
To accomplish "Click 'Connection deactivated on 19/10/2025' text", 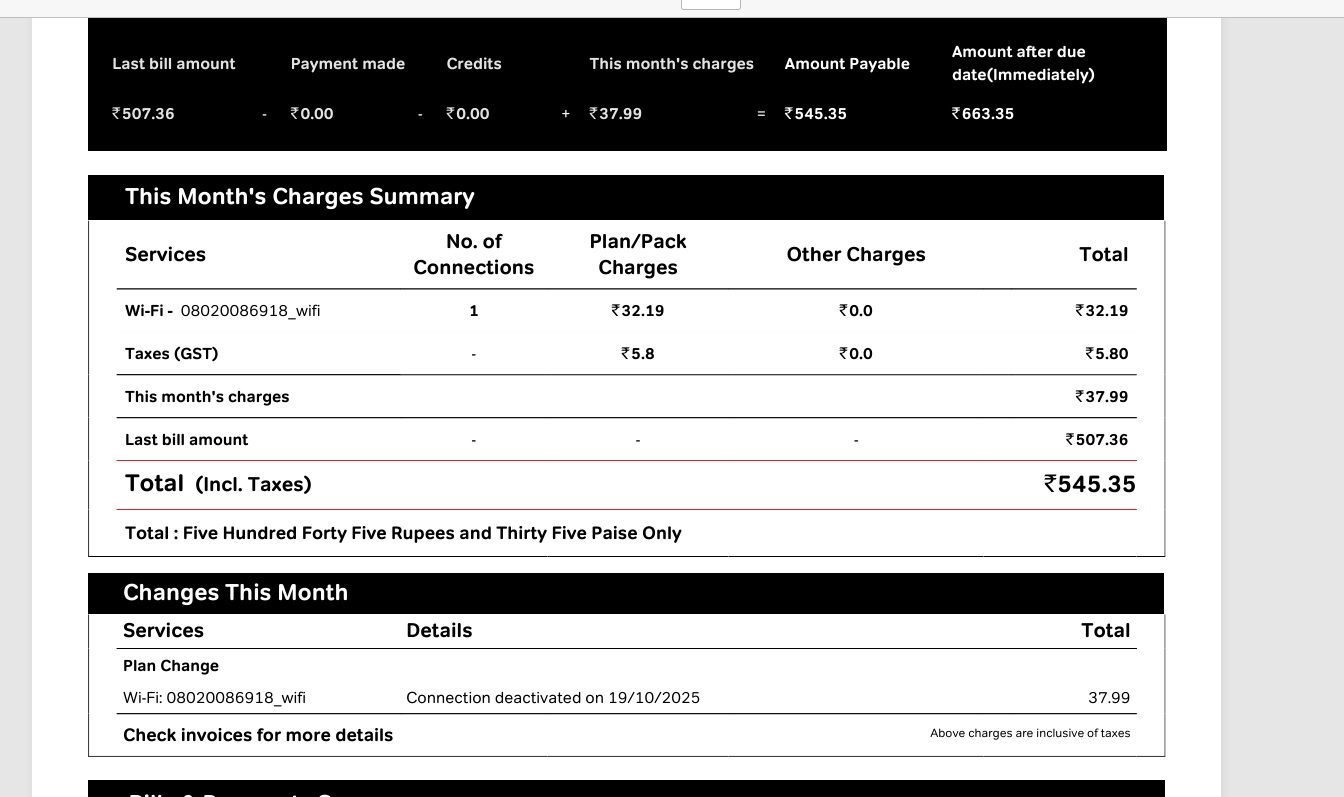I will [553, 698].
